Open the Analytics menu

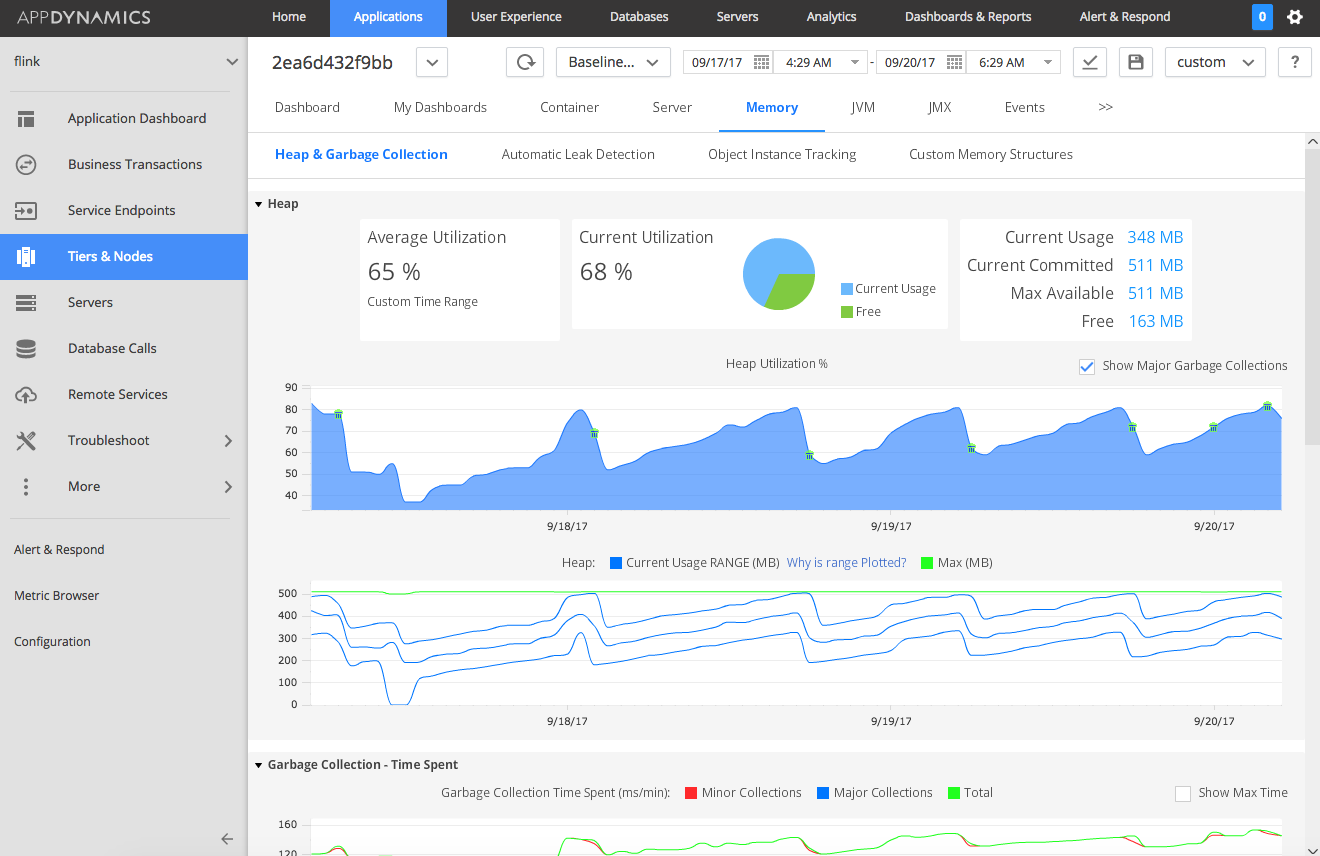tap(831, 17)
